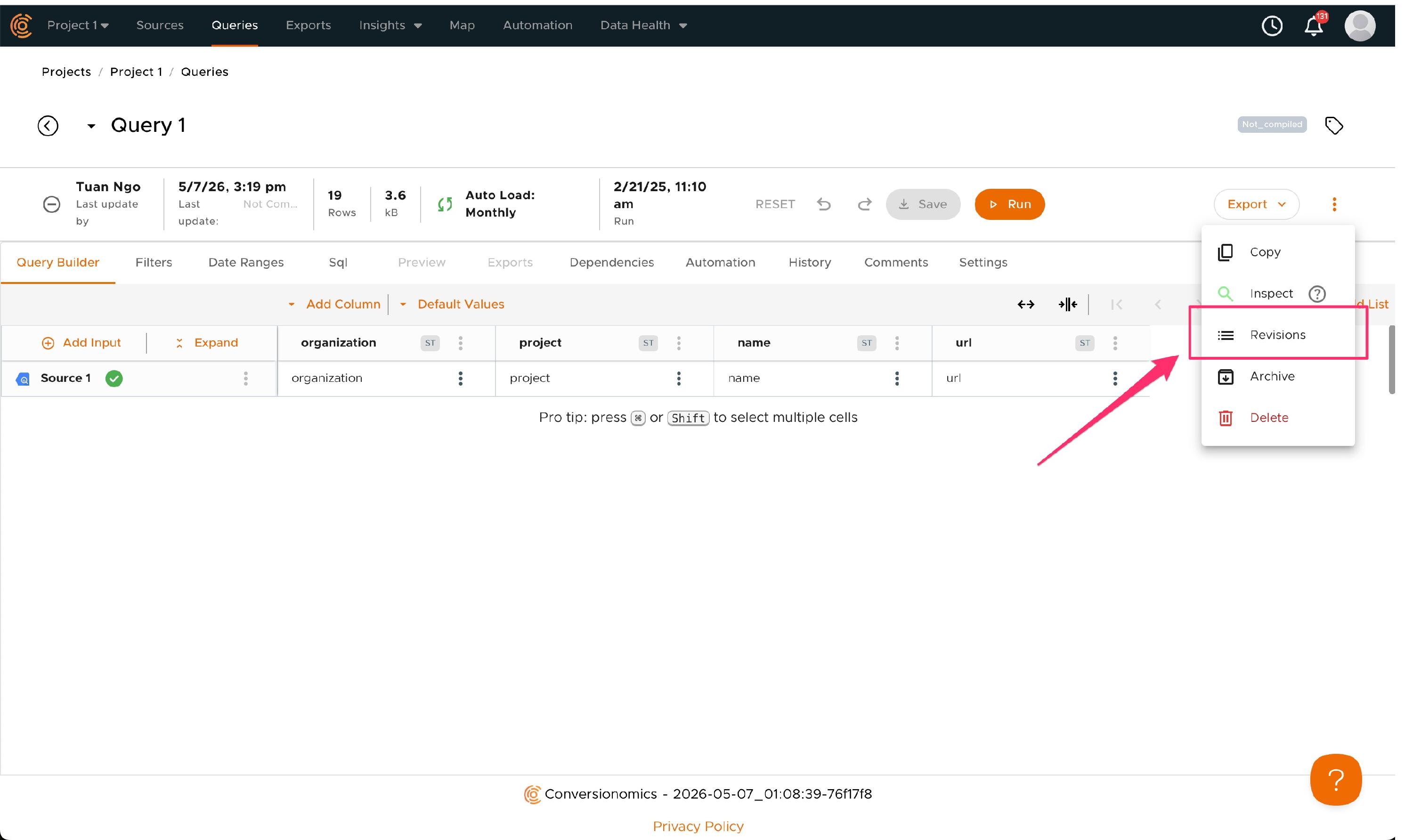Click the RESET button
Screen dimensions: 1413x840
coord(775,204)
